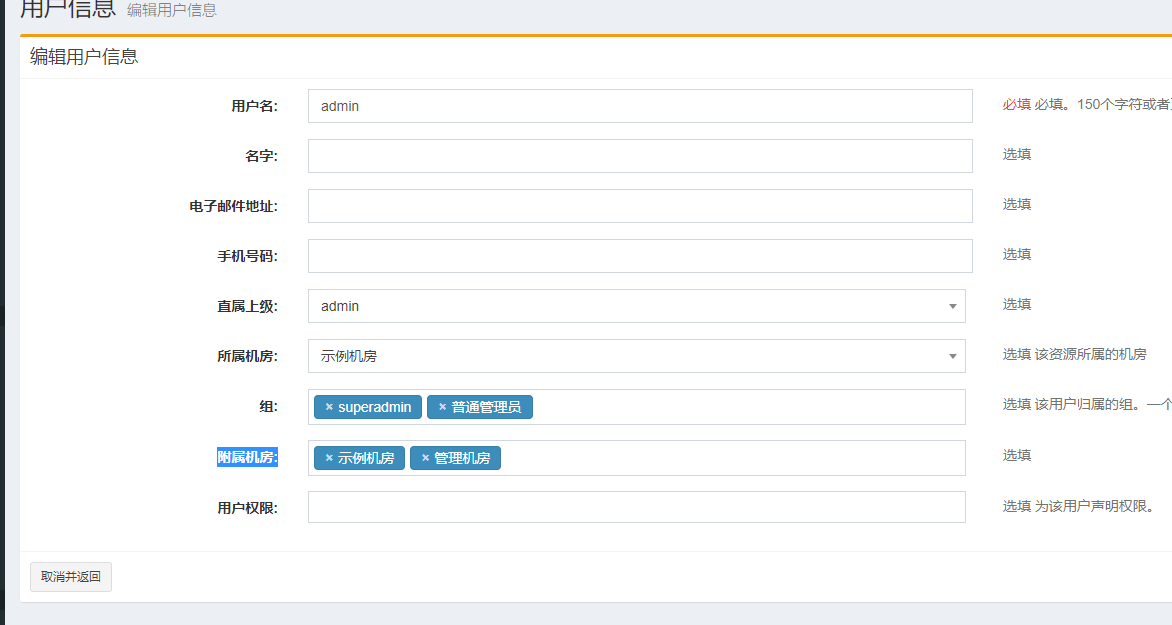
Task: Remove the superadmin group tag
Action: coord(329,407)
